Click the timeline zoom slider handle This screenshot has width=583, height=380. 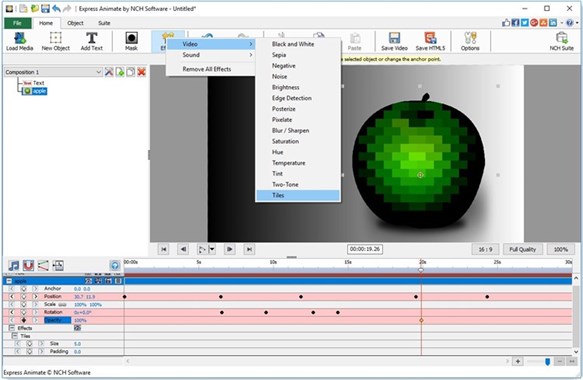(x=547, y=361)
